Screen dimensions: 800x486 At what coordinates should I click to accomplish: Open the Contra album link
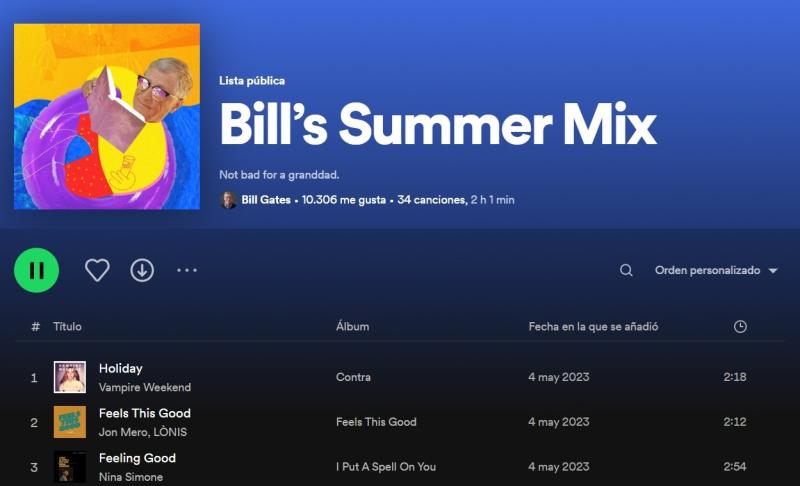(353, 377)
